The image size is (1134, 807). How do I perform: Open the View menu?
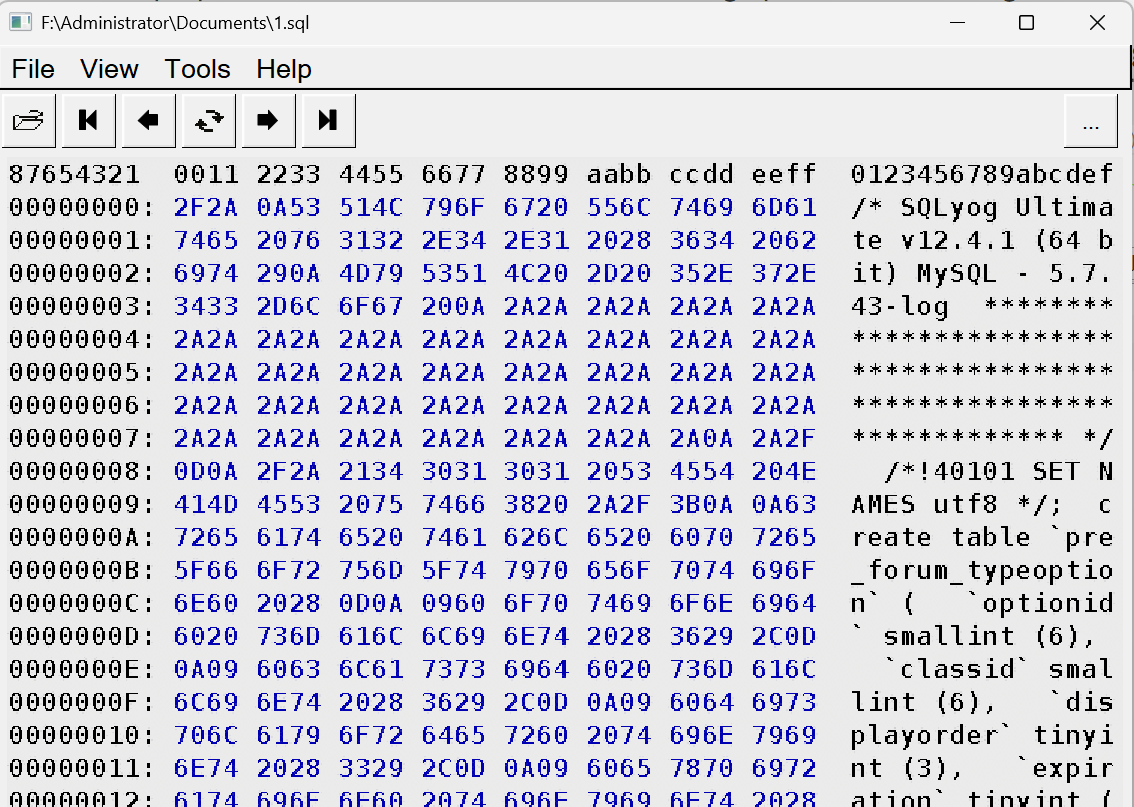click(x=109, y=69)
